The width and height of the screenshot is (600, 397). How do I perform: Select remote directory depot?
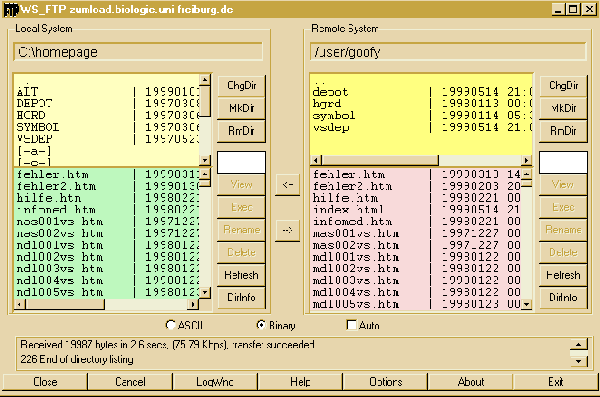coord(421,92)
